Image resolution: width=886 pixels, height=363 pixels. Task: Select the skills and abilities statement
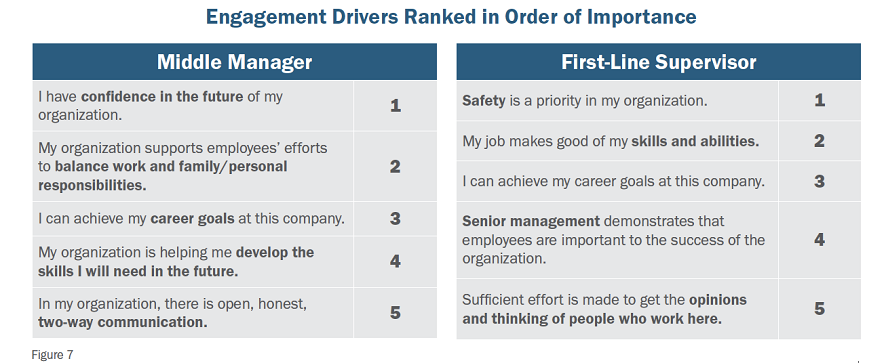pos(611,141)
